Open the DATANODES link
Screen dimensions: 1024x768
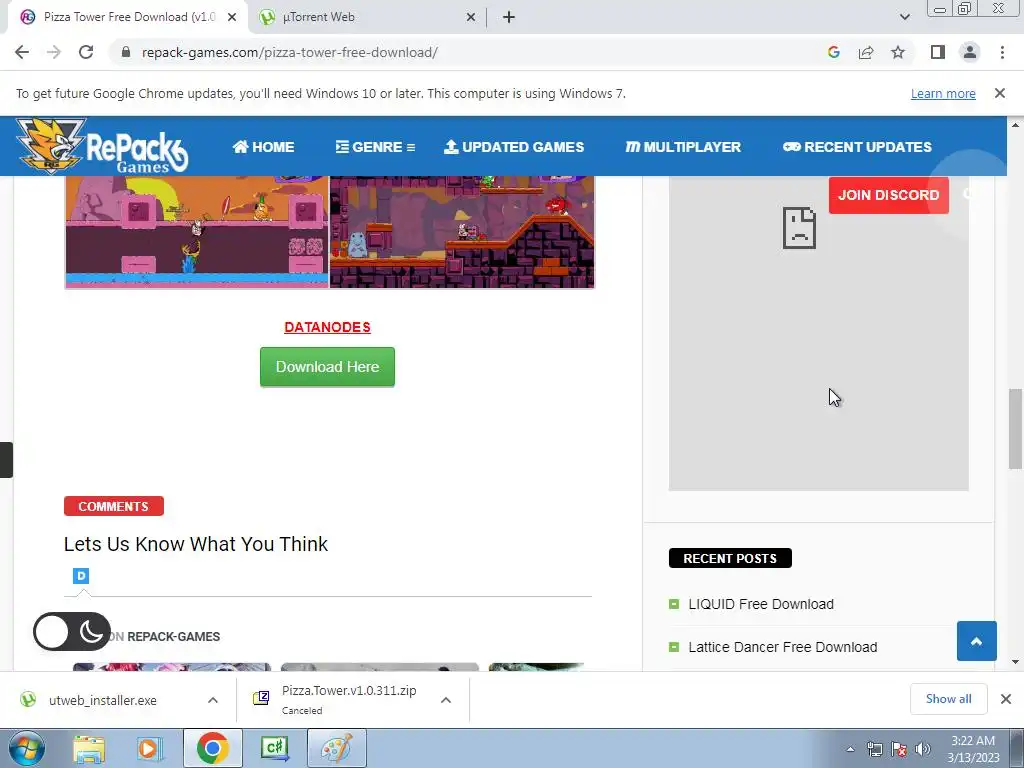(327, 327)
